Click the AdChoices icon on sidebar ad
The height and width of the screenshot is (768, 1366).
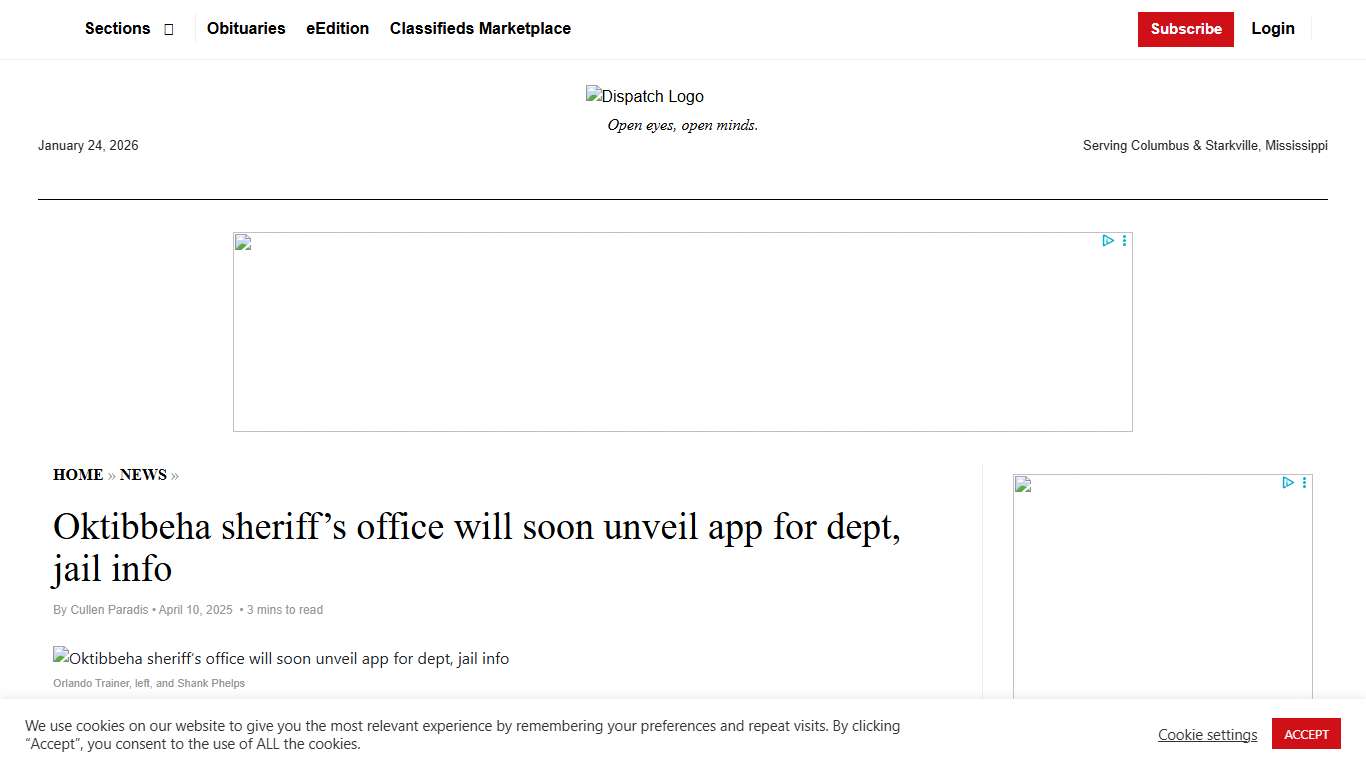(1288, 482)
